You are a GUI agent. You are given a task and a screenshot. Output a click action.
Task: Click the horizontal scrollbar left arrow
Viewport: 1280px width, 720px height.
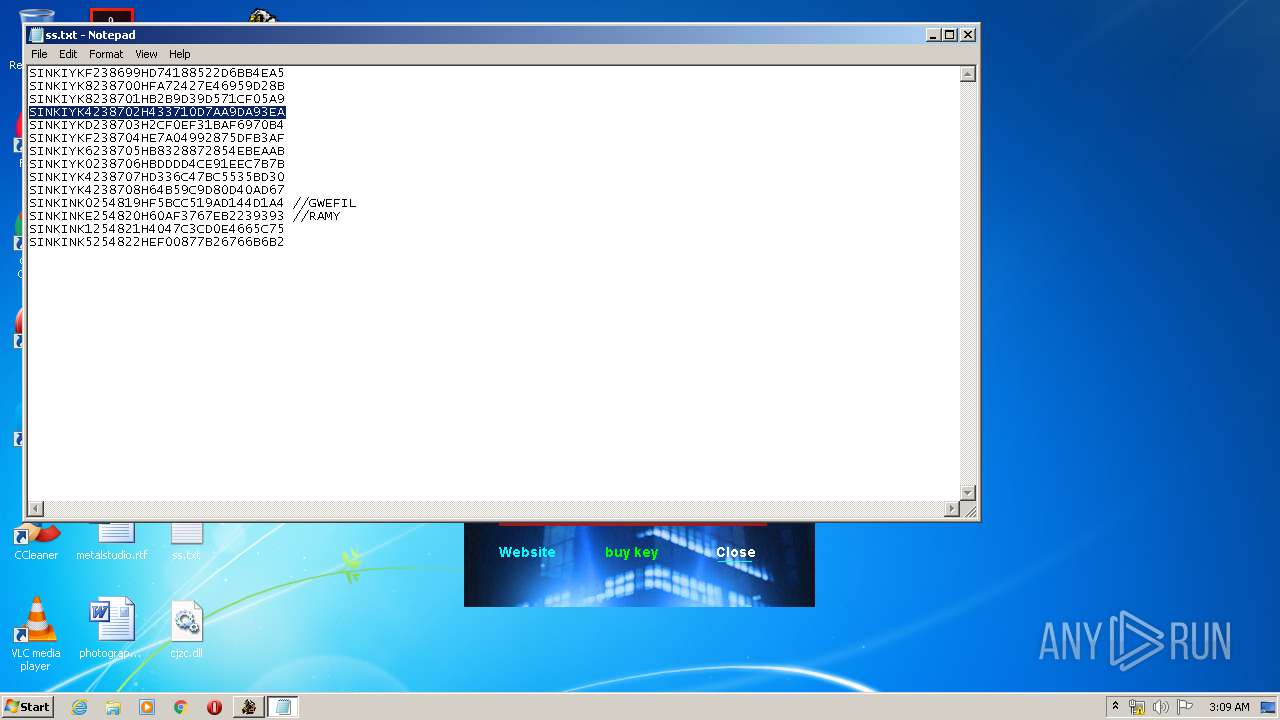tap(36, 509)
